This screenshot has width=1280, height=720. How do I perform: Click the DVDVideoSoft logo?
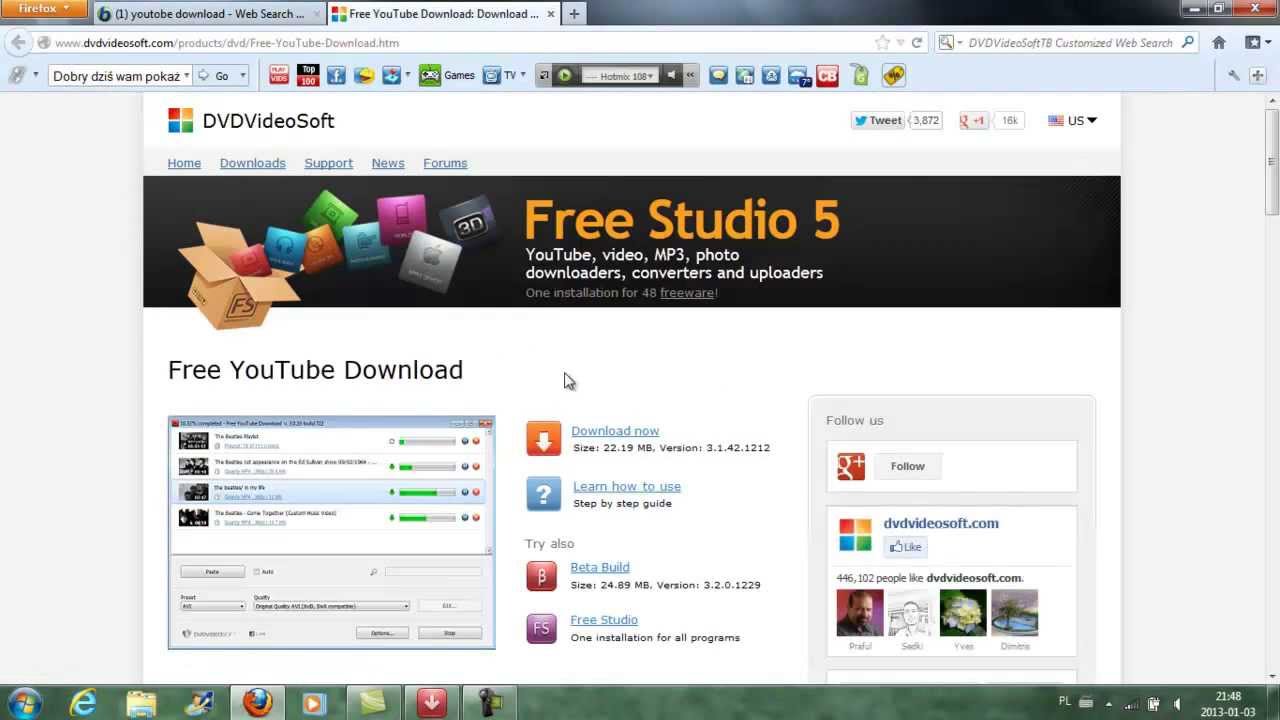pos(251,121)
